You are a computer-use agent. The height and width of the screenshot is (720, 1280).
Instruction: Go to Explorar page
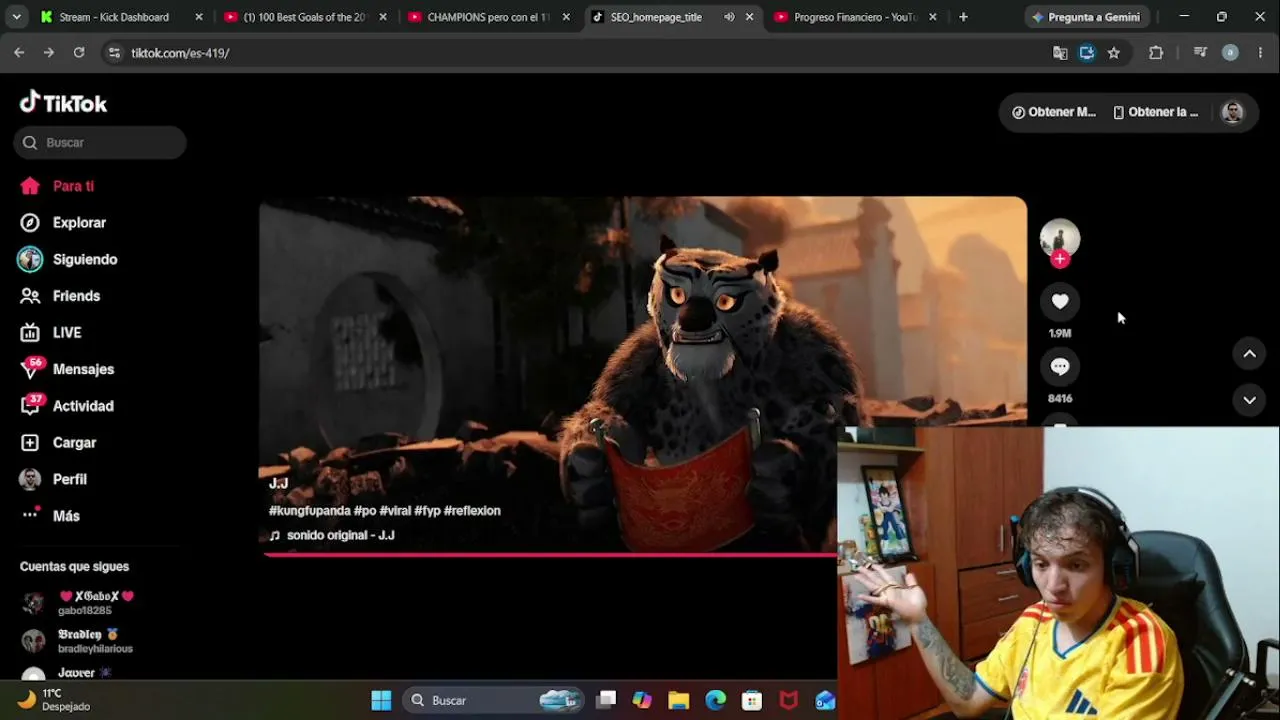coord(63,223)
